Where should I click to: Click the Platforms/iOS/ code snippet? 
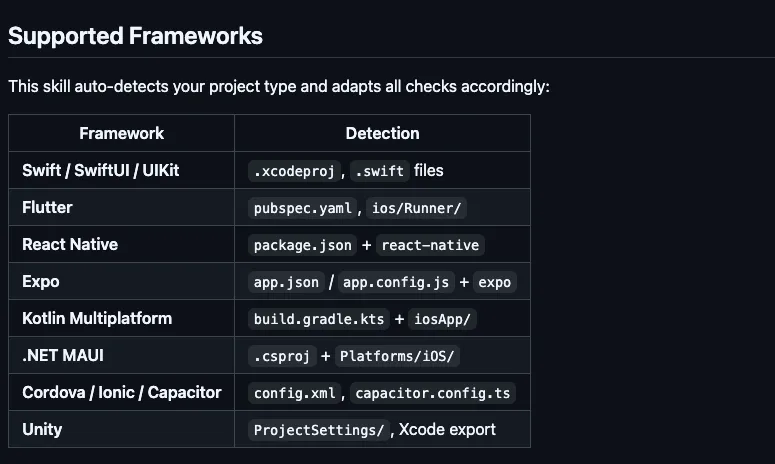[x=399, y=356]
